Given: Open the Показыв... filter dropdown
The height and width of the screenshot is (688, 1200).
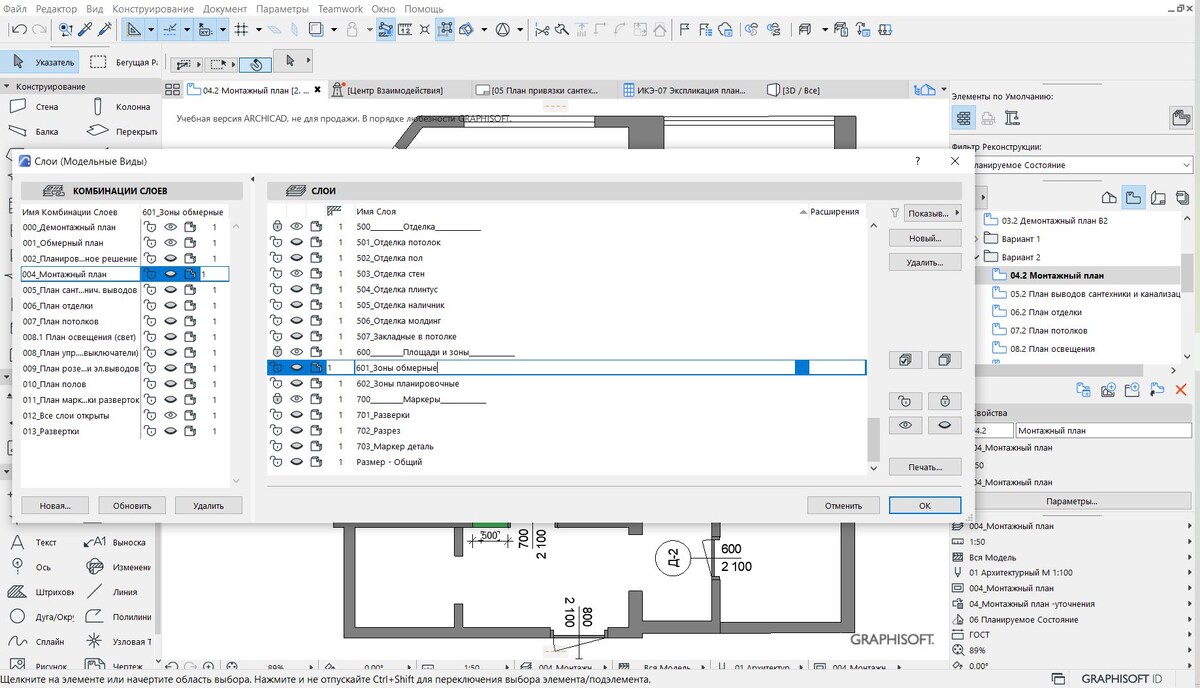Looking at the screenshot, I should [931, 213].
